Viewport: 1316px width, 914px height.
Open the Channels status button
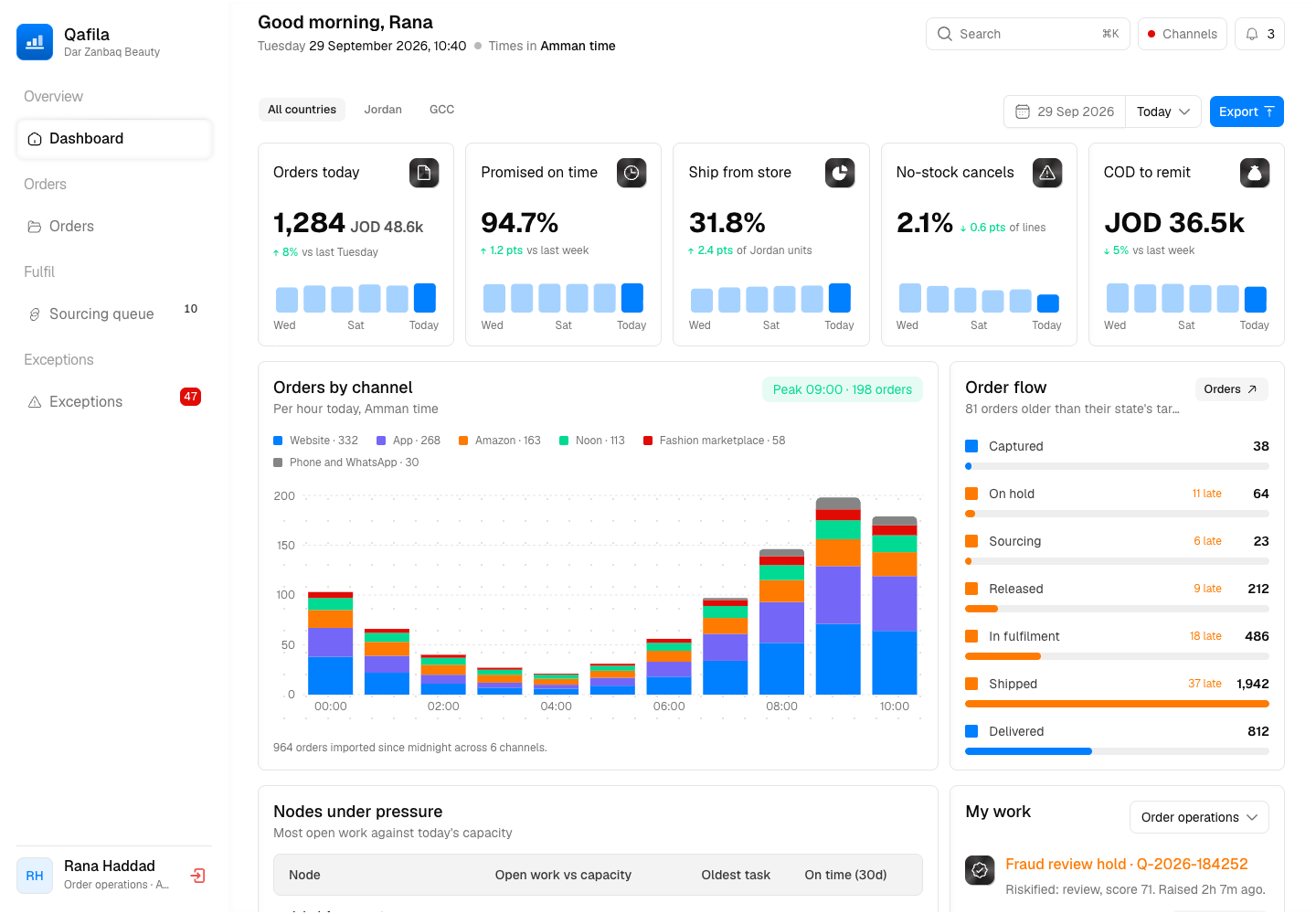tap(1183, 34)
